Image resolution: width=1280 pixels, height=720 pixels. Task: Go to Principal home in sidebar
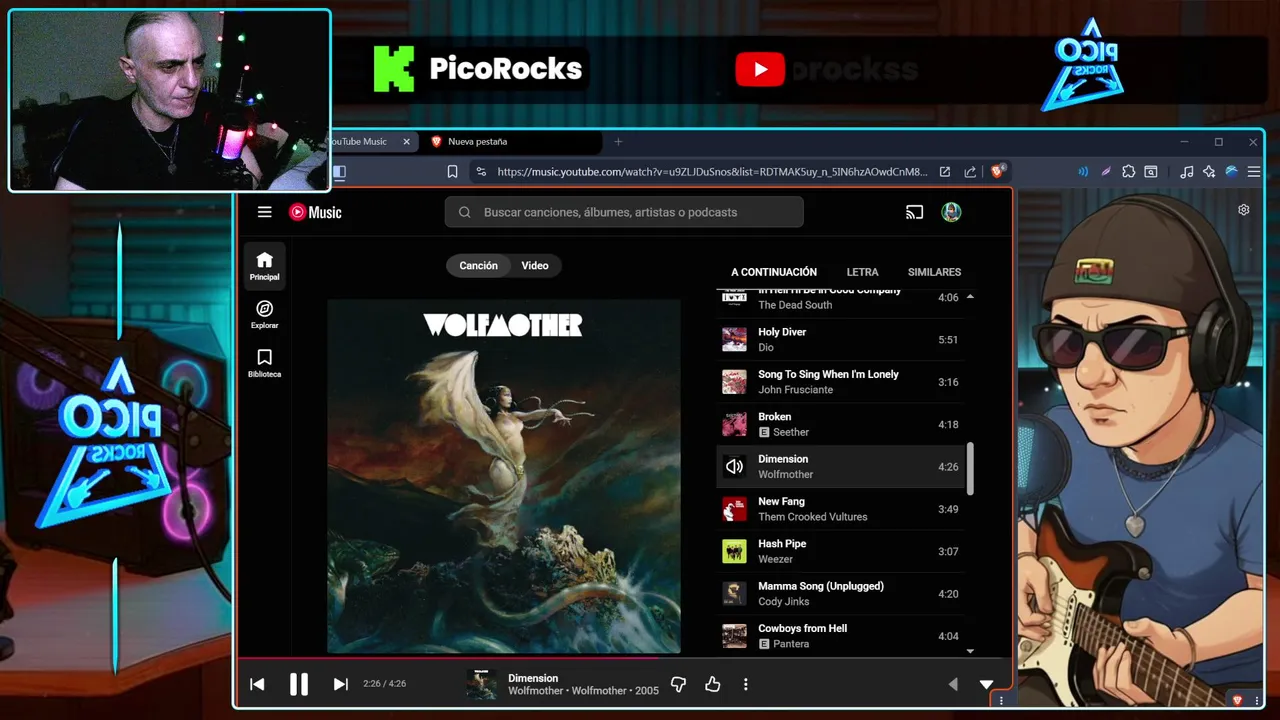pos(265,266)
